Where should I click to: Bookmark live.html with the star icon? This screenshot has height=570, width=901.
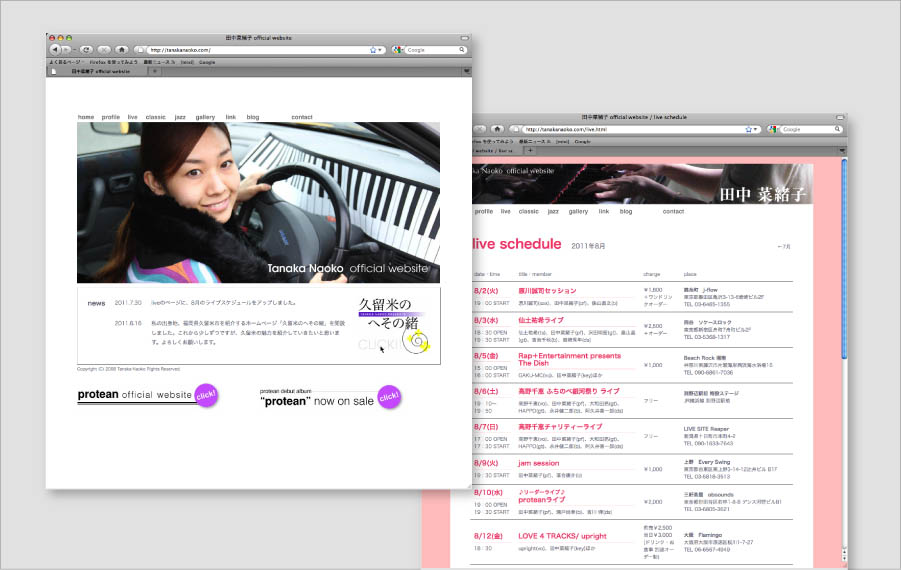tap(748, 129)
